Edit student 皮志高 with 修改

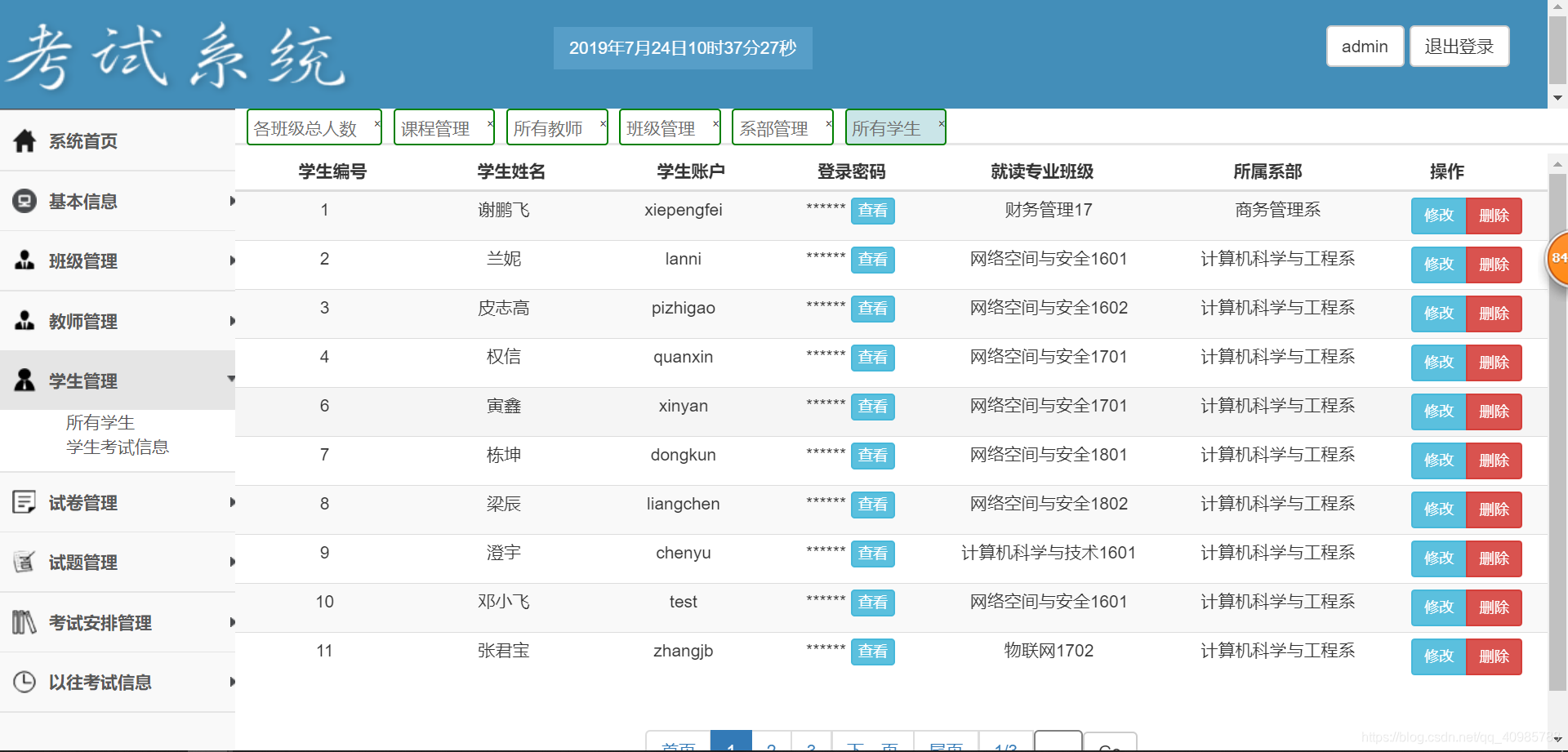[x=1439, y=314]
